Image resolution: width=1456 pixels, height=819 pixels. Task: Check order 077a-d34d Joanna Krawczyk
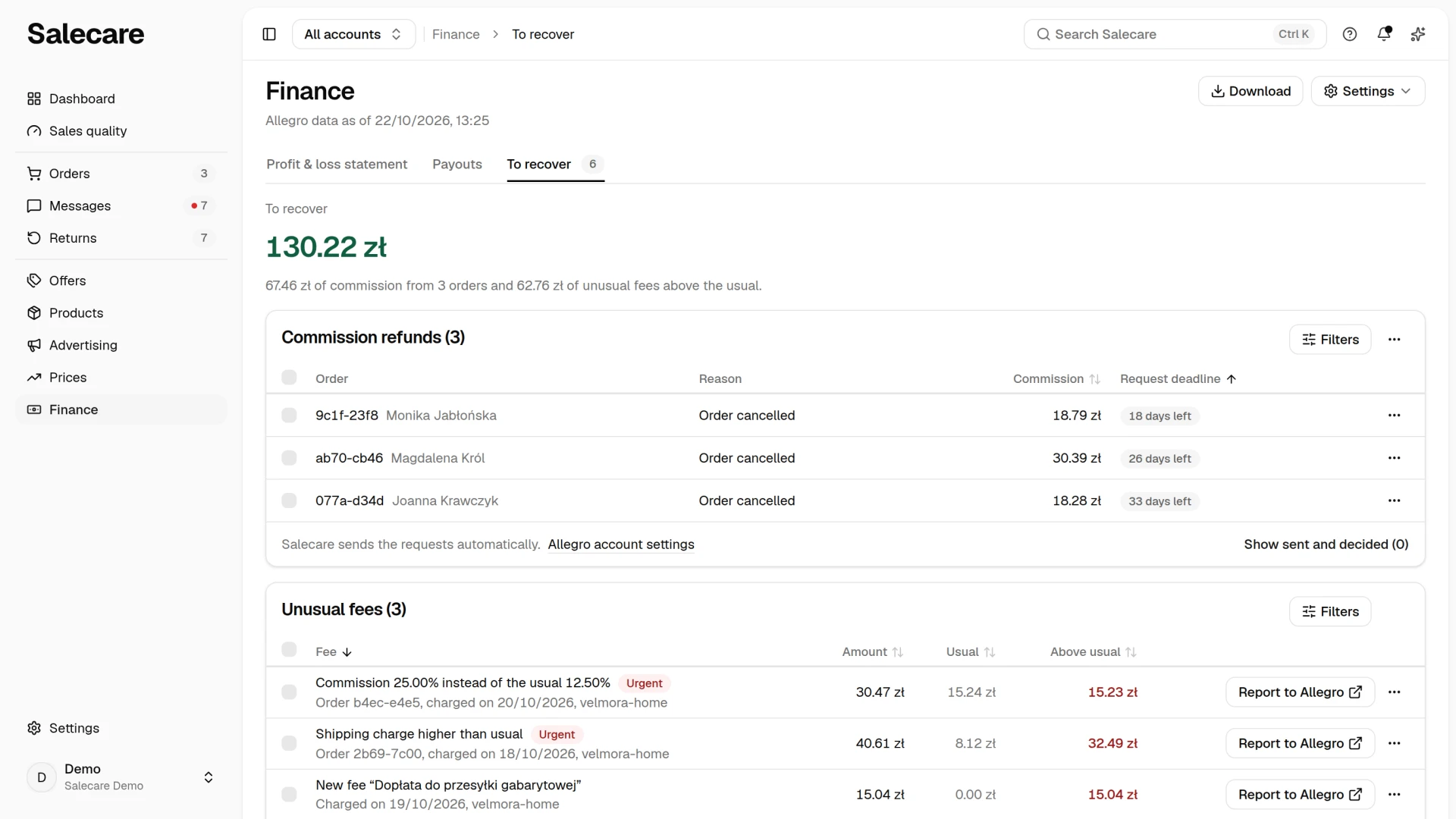(x=289, y=500)
